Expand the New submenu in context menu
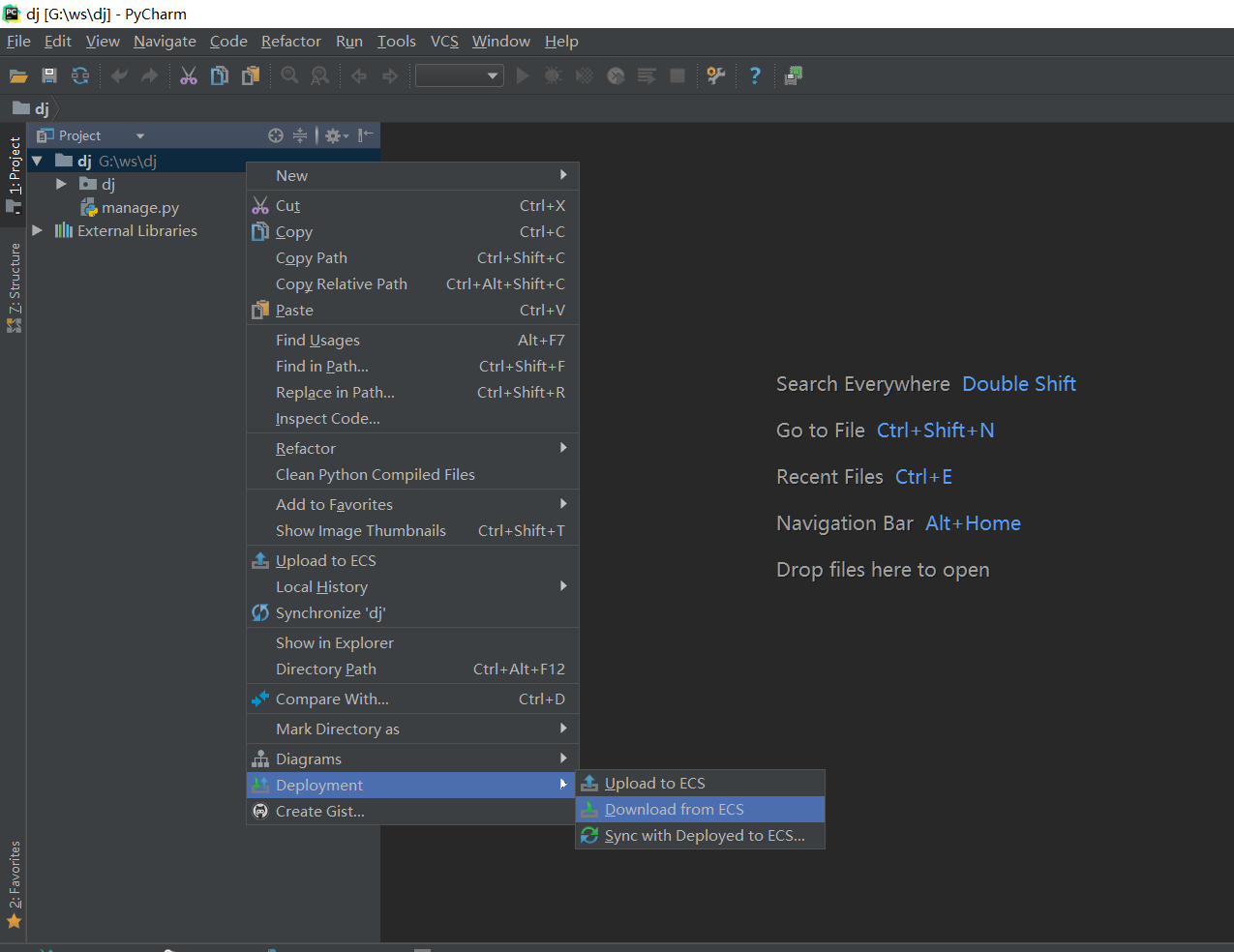 pos(412,175)
